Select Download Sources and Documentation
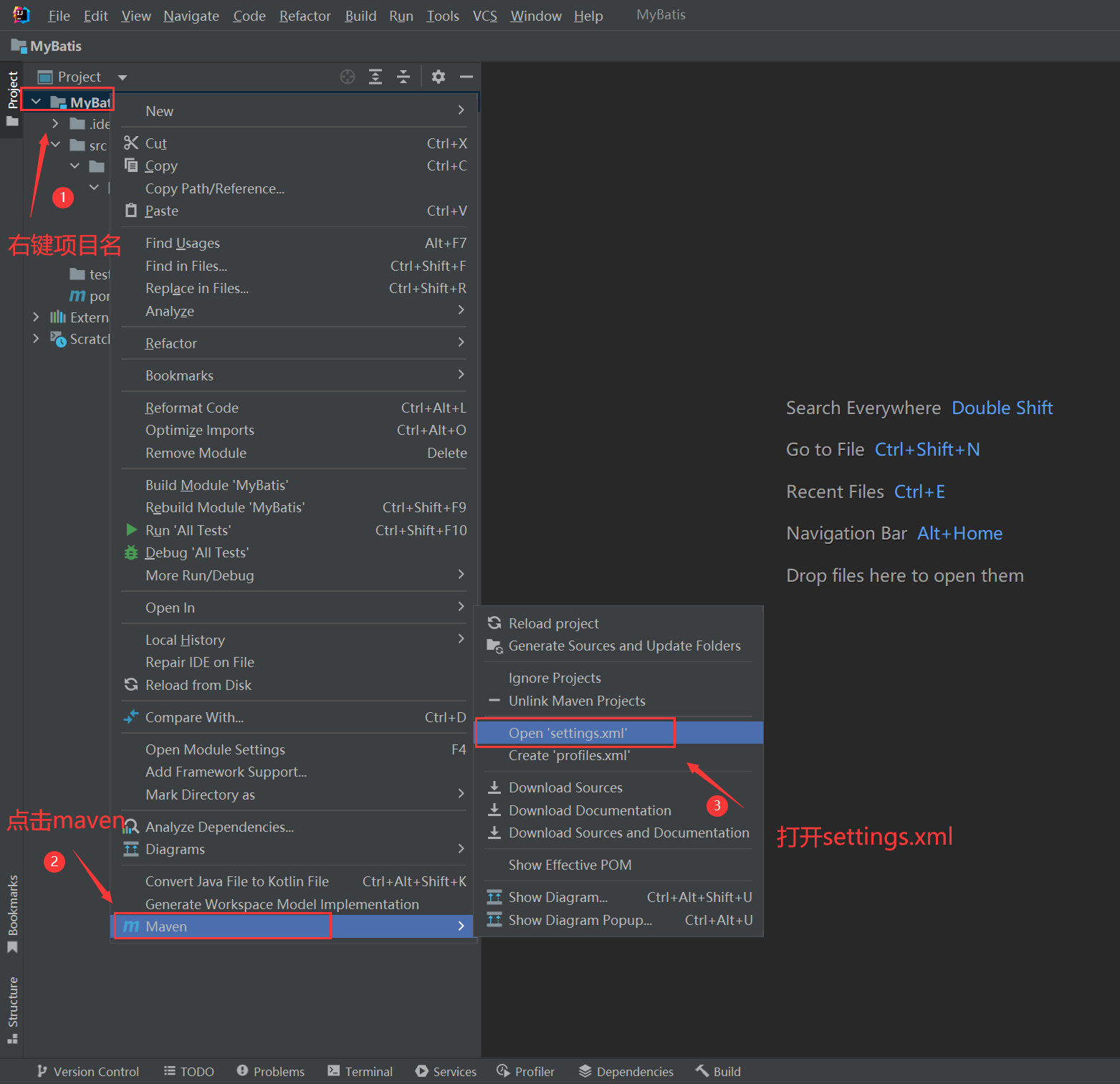Viewport: 1120px width, 1084px height. pos(620,833)
